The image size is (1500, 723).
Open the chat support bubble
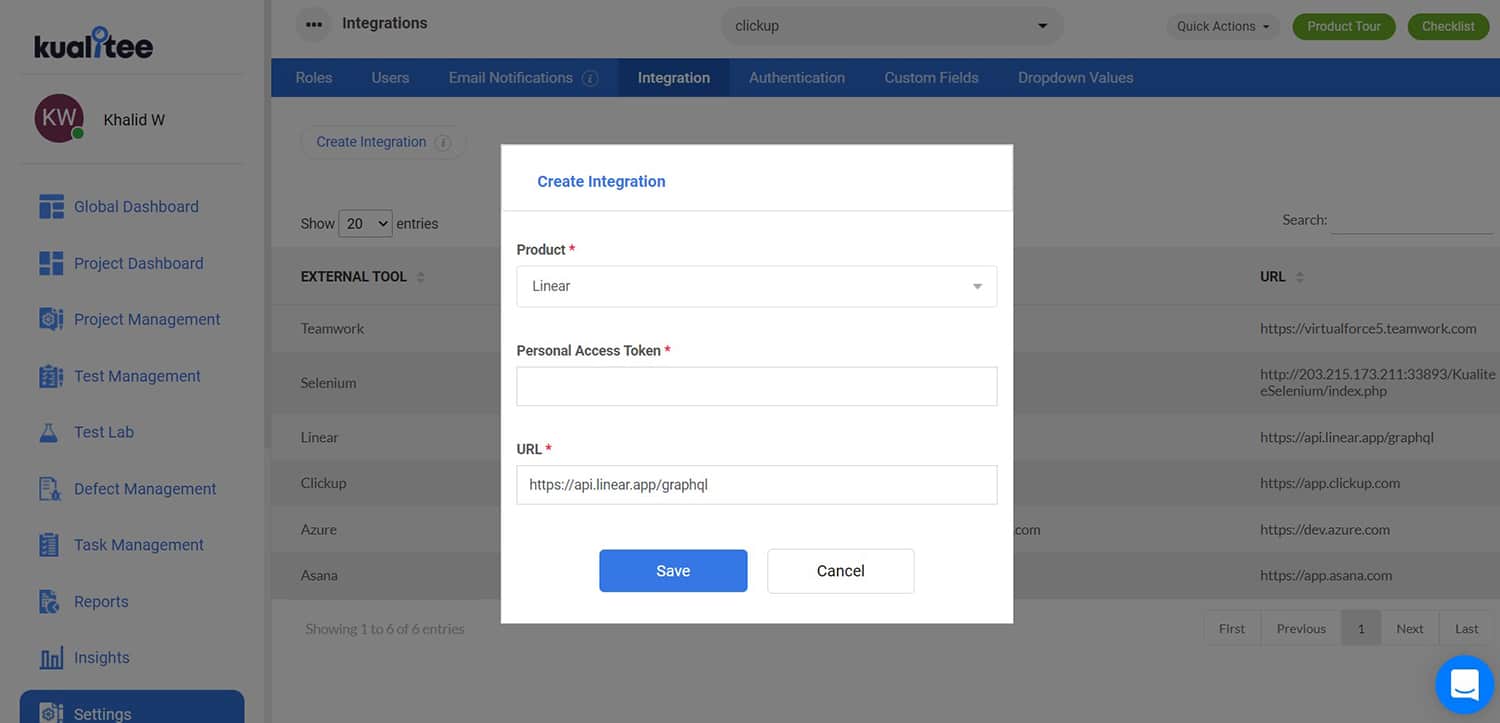pyautogui.click(x=1464, y=685)
